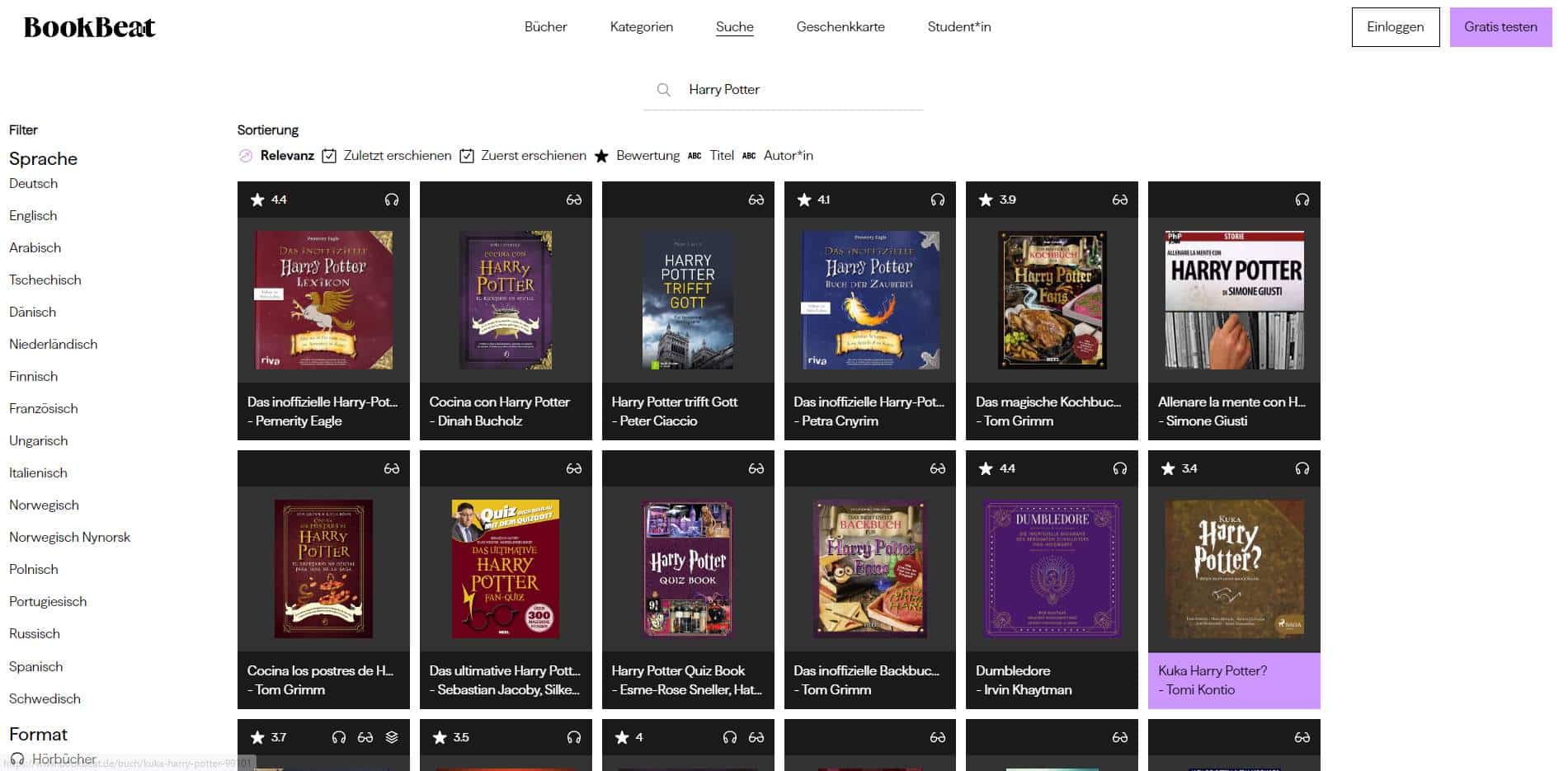
Task: Click the BookBeat logo
Action: 89,27
